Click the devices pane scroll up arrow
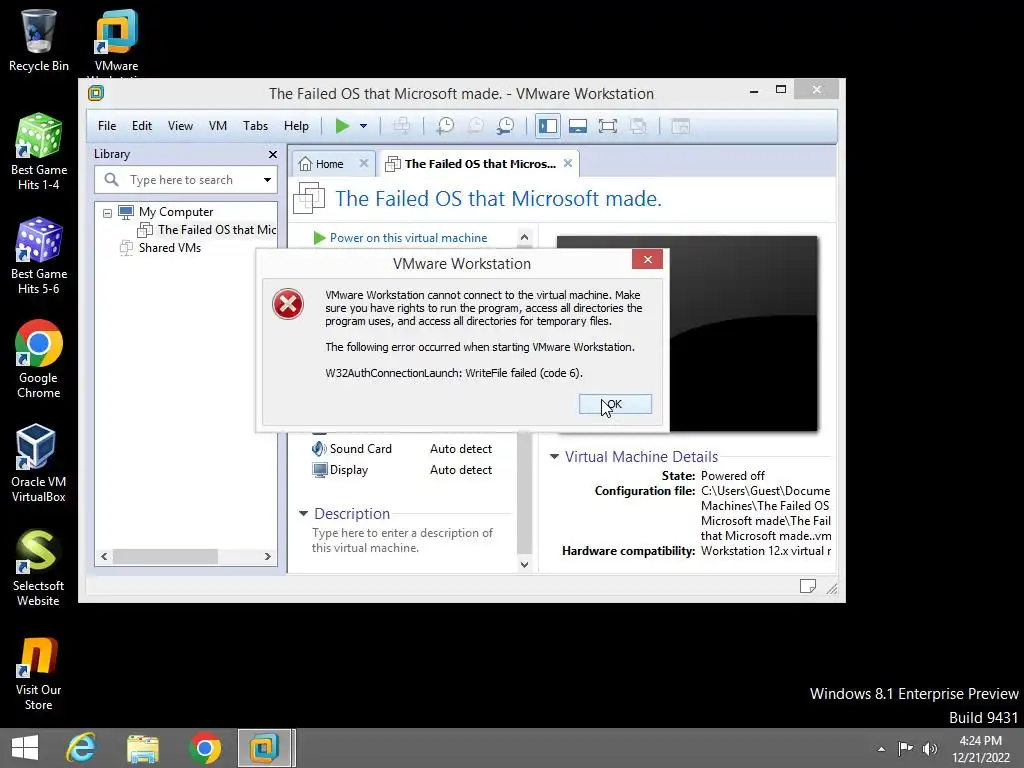This screenshot has width=1024, height=768. click(524, 237)
